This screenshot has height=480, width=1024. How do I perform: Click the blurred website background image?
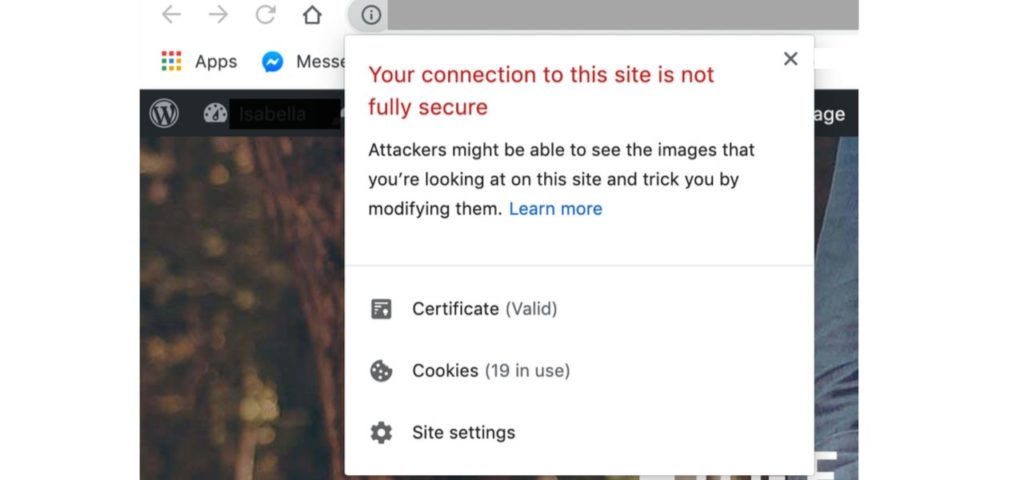pos(242,307)
